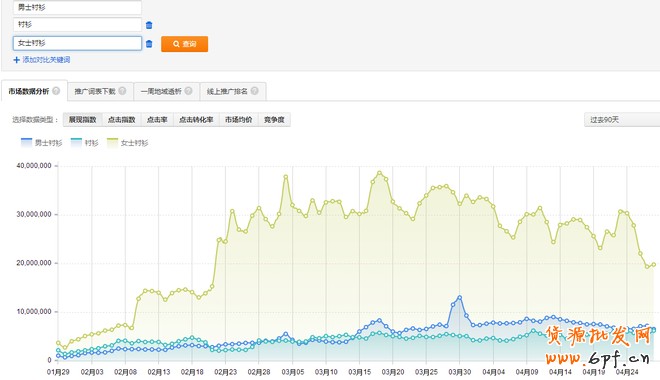The width and height of the screenshot is (660, 380).
Task: Switch to the 一周地域透析 tab
Action: 166,91
